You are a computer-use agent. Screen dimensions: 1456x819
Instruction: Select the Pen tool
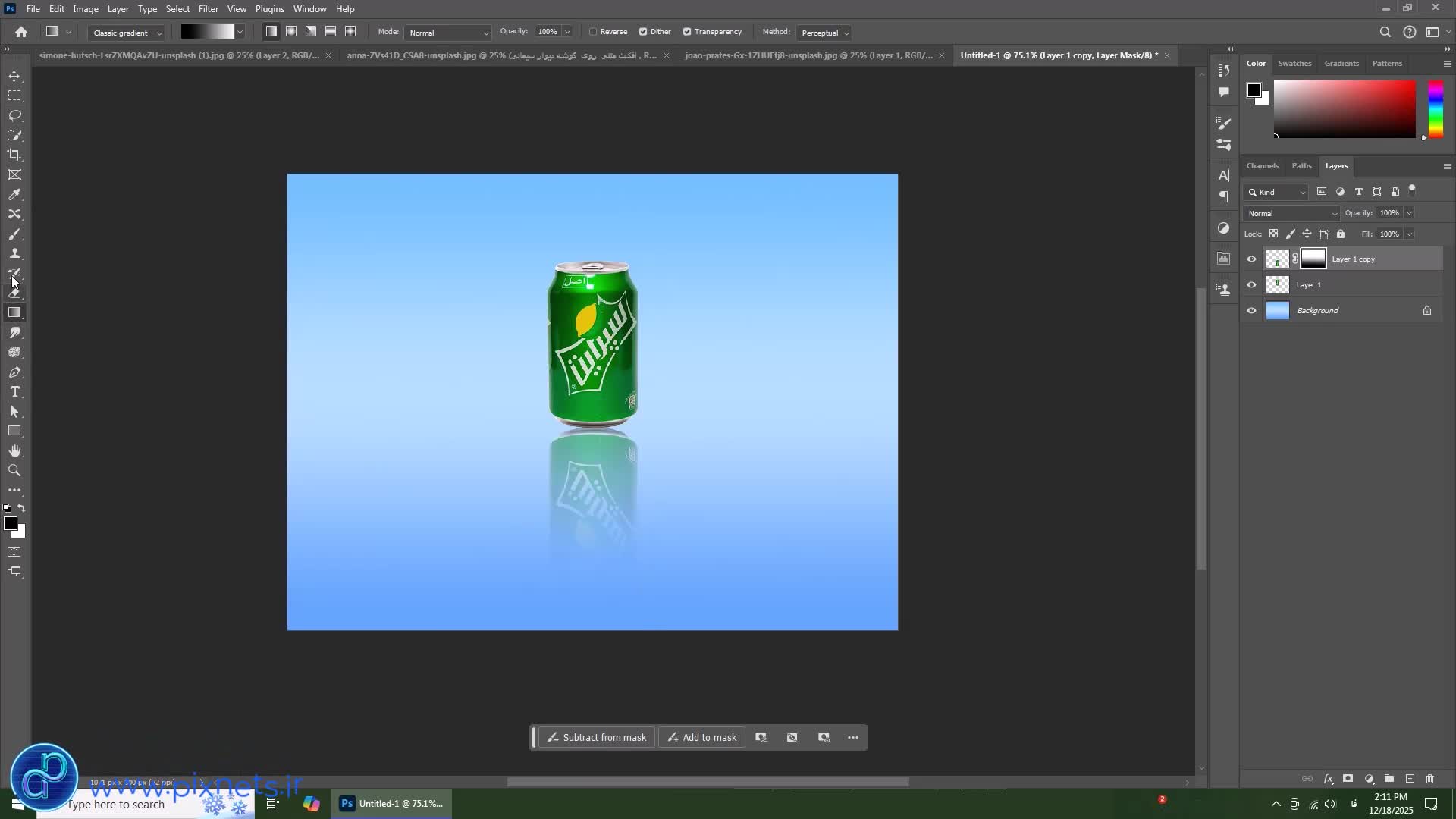(x=14, y=372)
